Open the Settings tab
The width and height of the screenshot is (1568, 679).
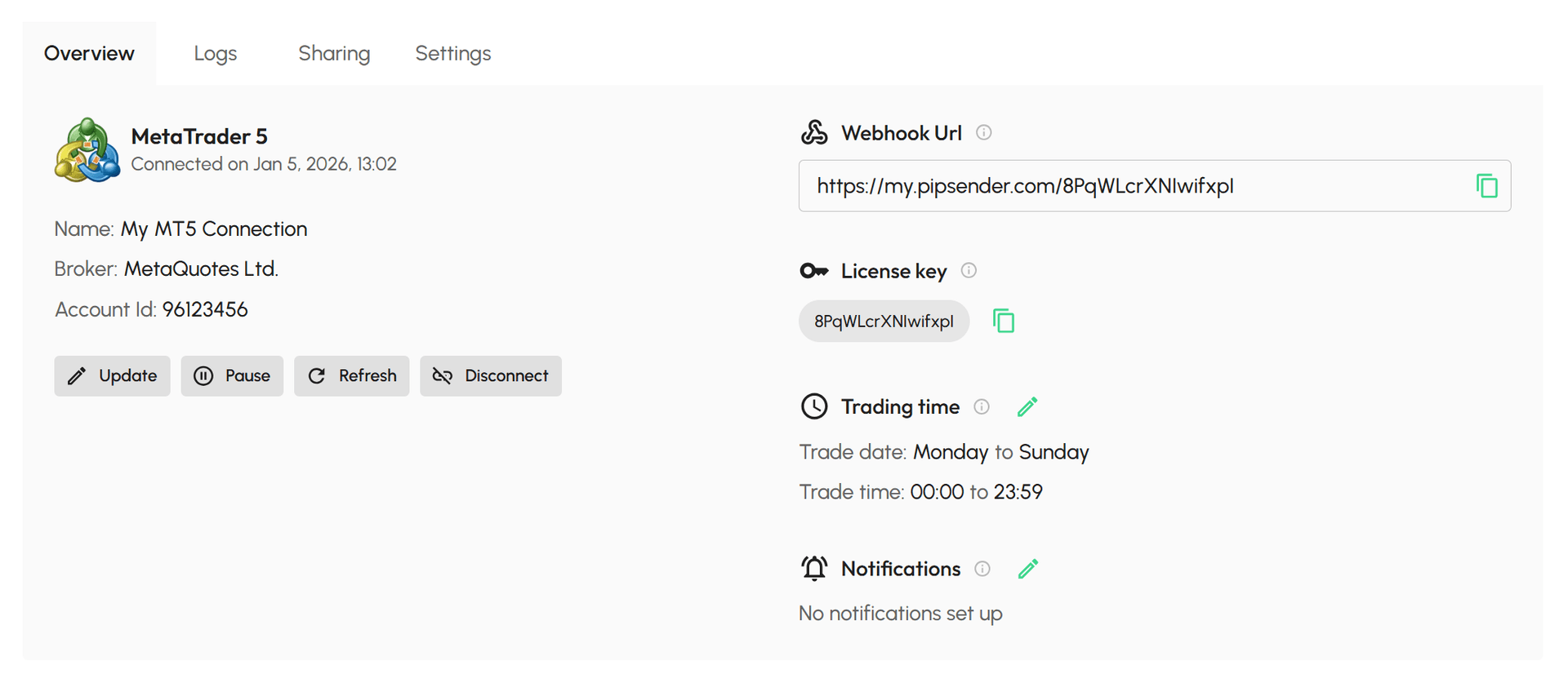click(x=453, y=54)
